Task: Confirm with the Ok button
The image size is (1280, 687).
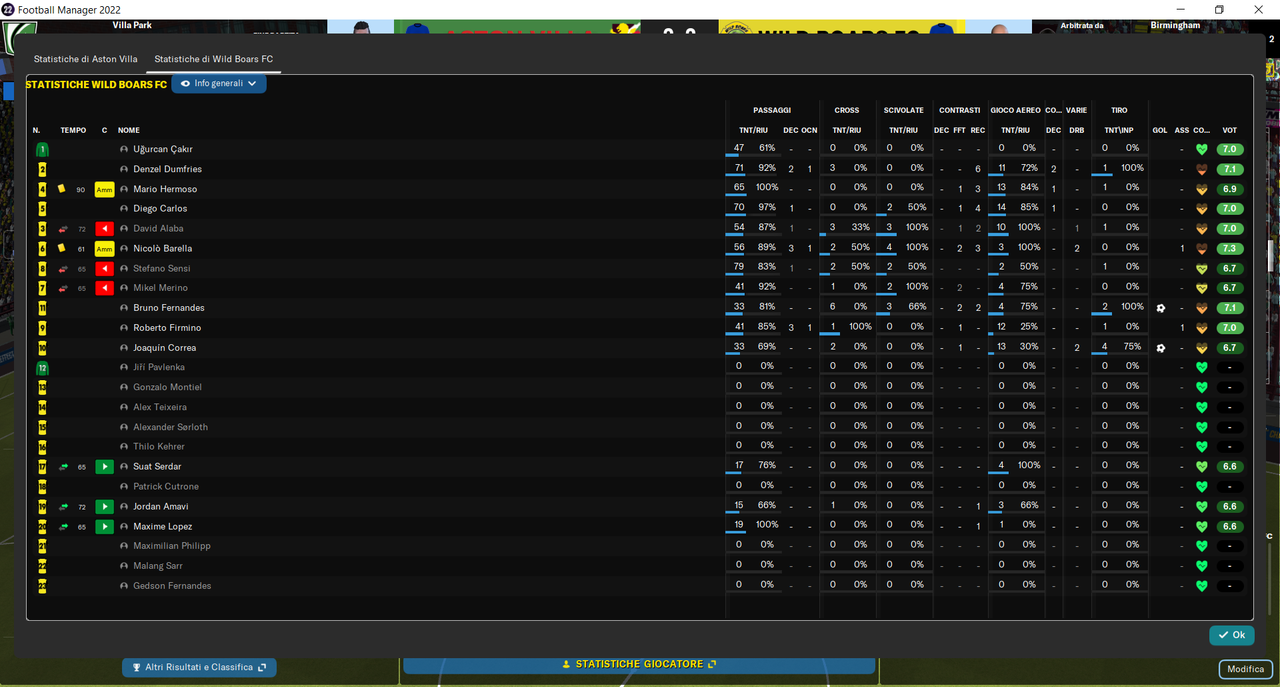Action: [x=1231, y=635]
